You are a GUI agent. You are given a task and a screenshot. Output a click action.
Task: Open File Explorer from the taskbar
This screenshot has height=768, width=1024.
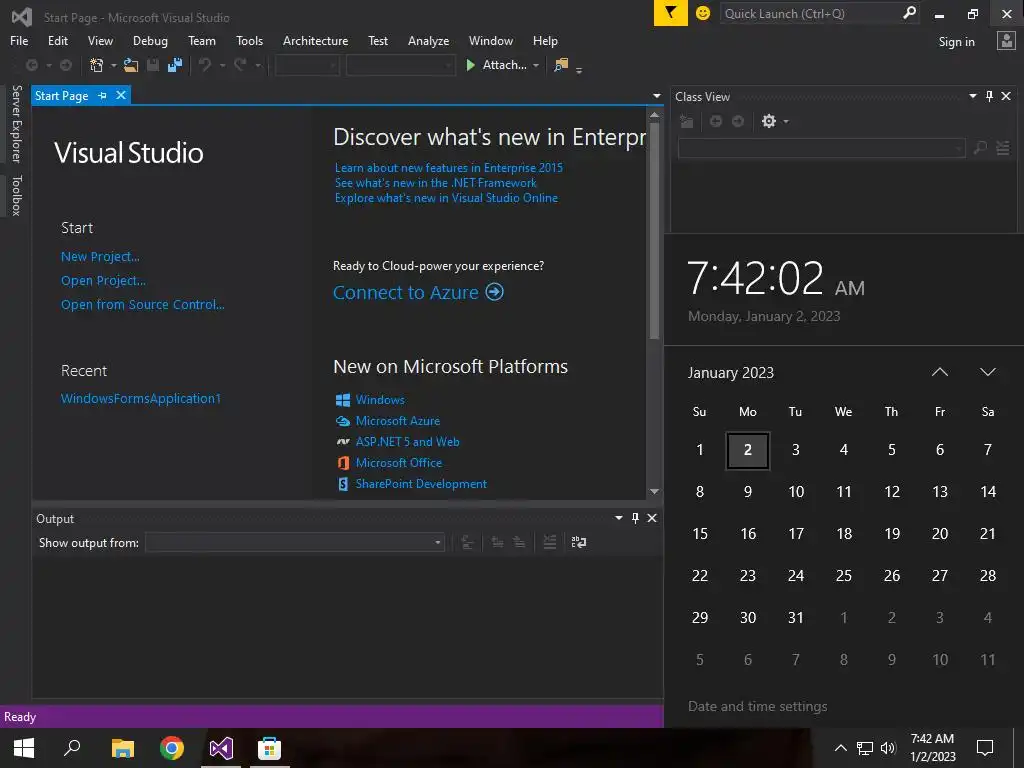pos(122,748)
